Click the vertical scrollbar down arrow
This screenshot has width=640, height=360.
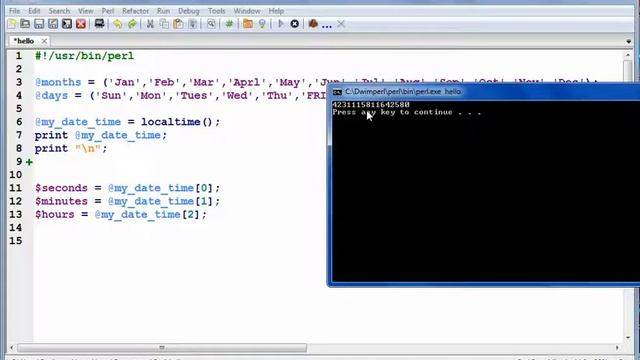tap(628, 338)
